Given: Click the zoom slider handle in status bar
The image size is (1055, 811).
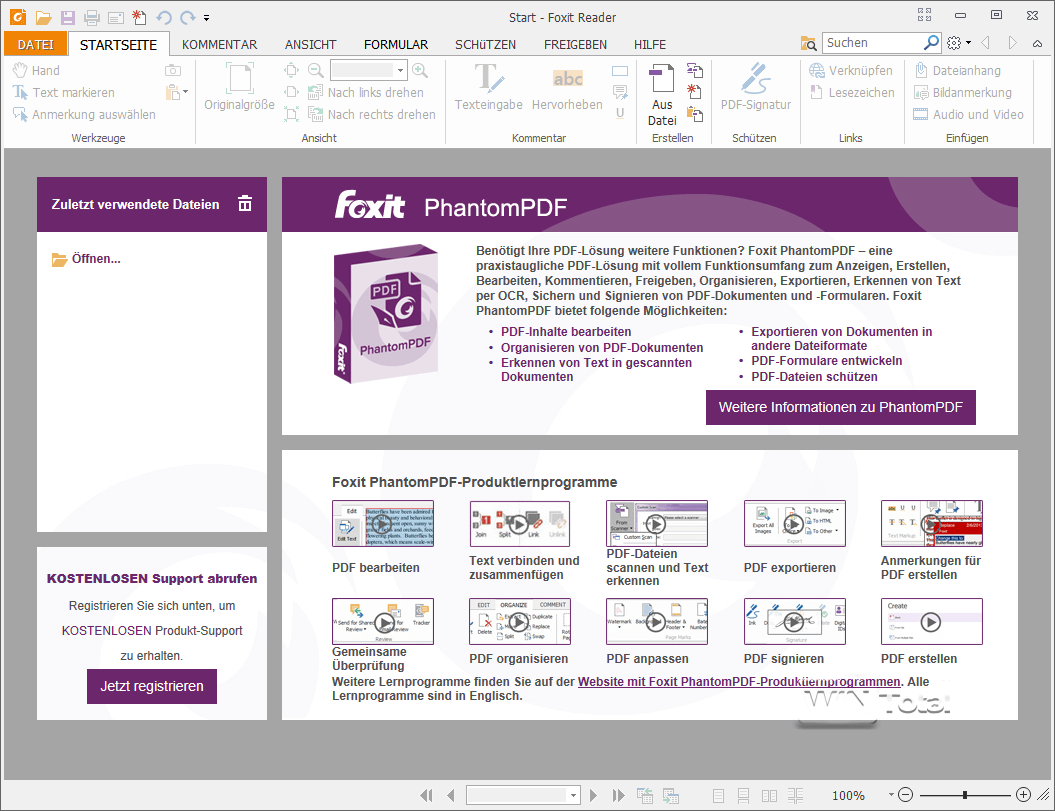Looking at the screenshot, I should click(965, 795).
